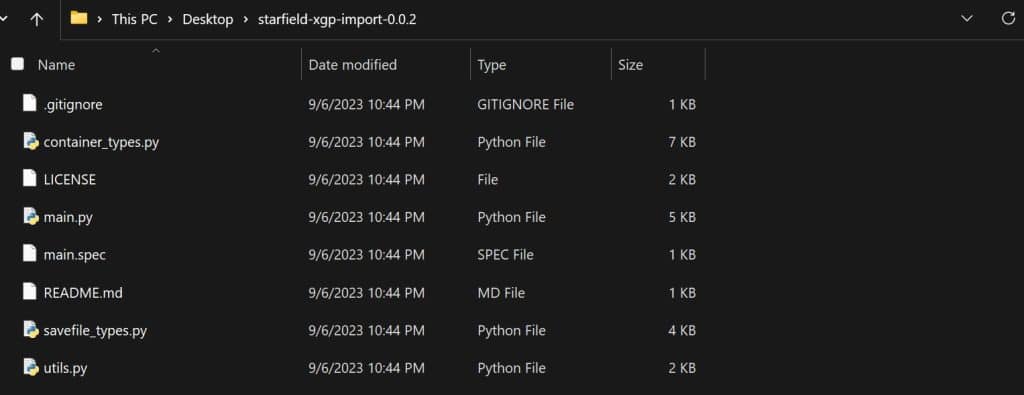1024x395 pixels.
Task: Click the utils.py Python icon
Action: (x=31, y=367)
